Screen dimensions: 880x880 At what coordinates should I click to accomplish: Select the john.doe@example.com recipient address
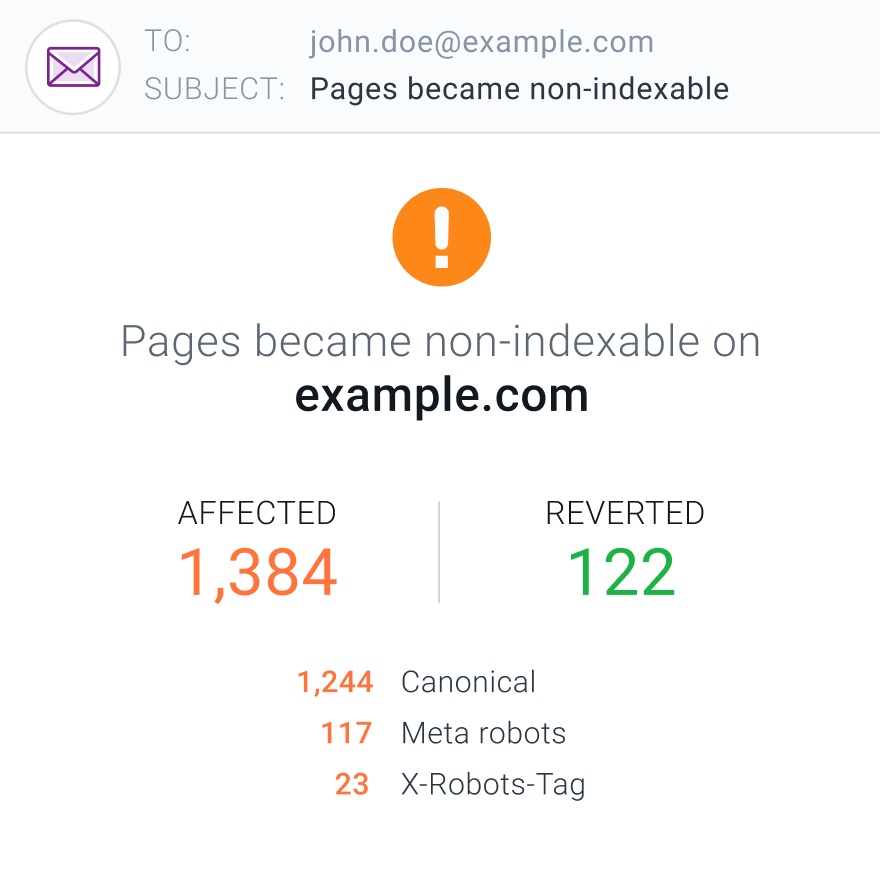pos(482,42)
